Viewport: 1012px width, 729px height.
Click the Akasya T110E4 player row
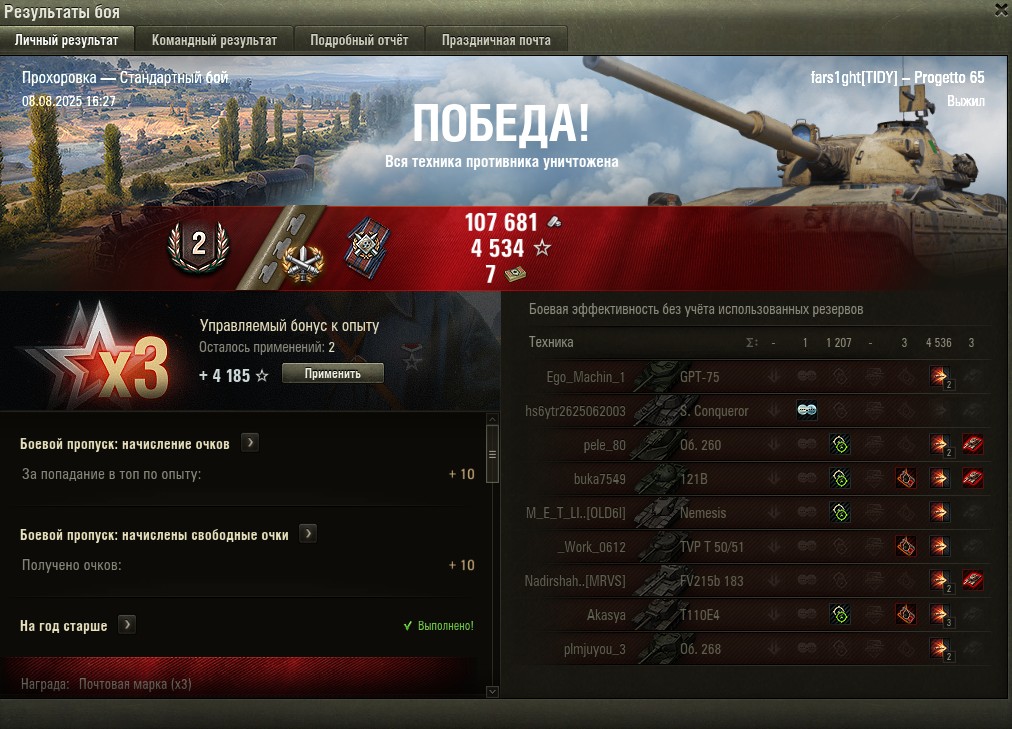(x=756, y=615)
